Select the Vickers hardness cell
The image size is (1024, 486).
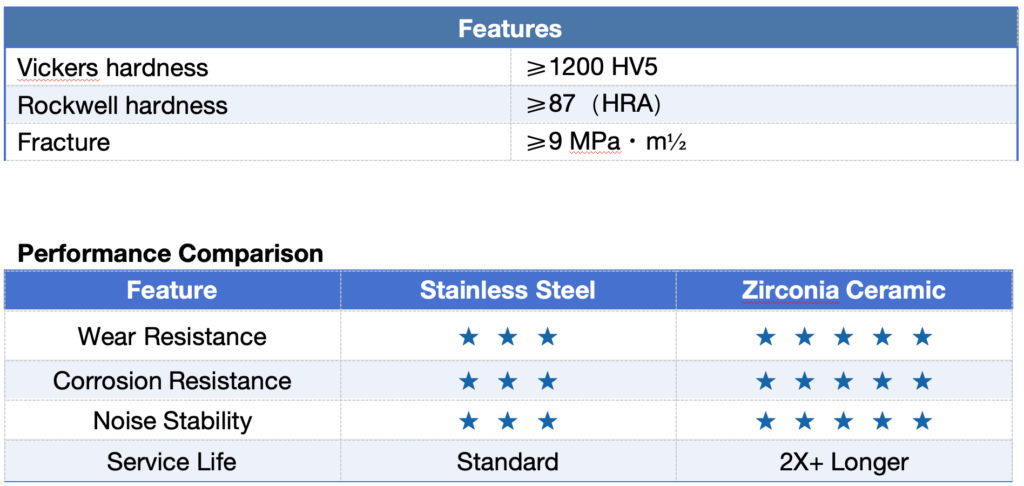pyautogui.click(x=258, y=67)
